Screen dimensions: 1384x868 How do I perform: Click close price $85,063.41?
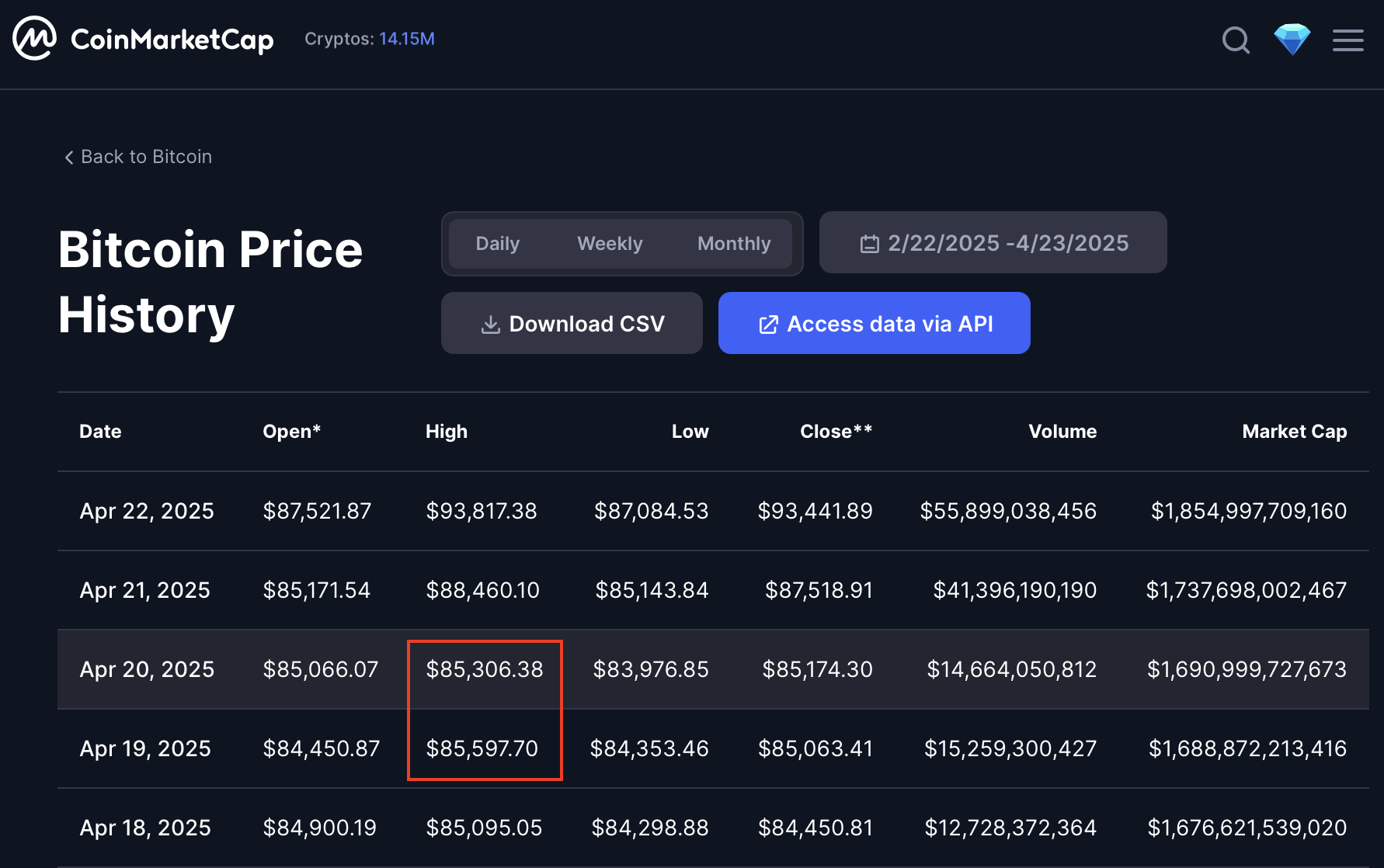coord(815,748)
